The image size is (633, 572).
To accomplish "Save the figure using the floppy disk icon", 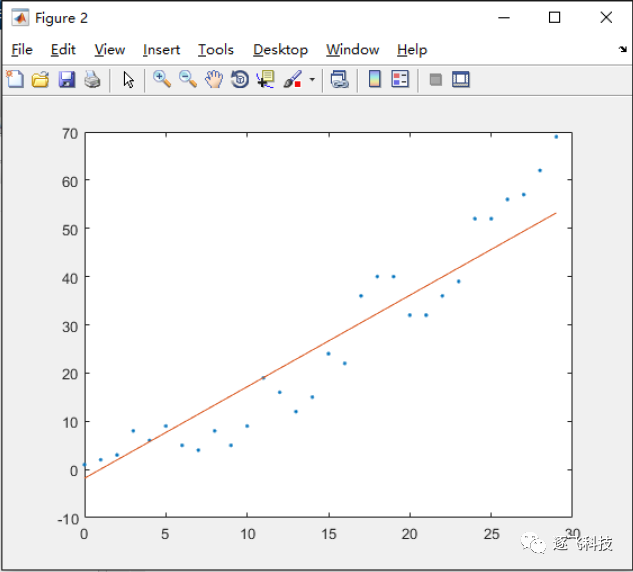I will click(67, 79).
